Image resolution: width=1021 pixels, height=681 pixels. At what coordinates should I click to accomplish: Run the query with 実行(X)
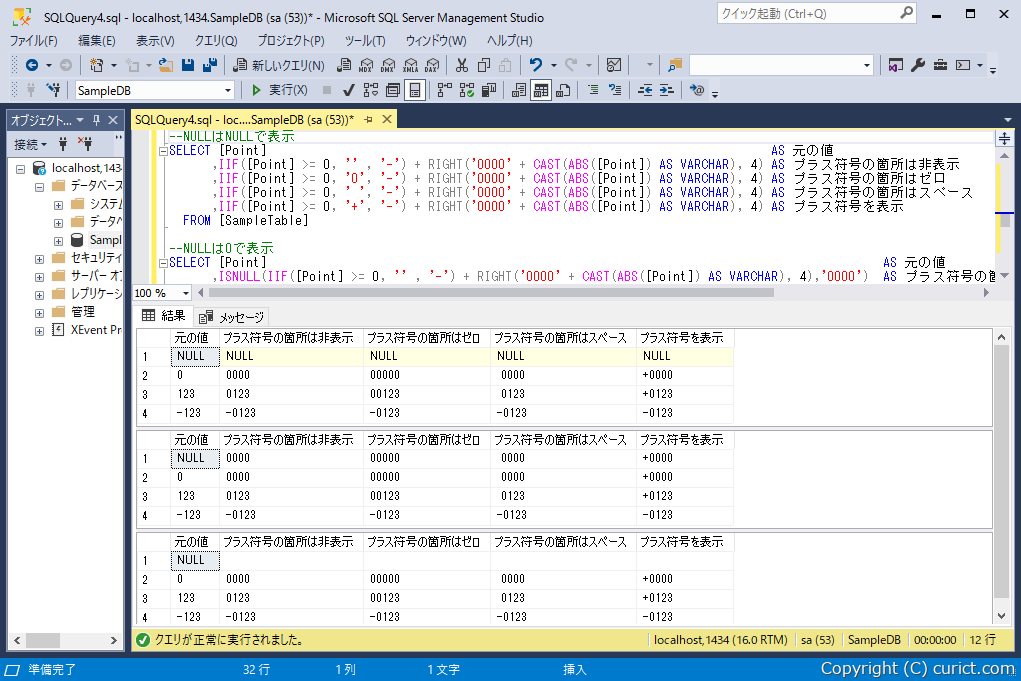coord(279,90)
